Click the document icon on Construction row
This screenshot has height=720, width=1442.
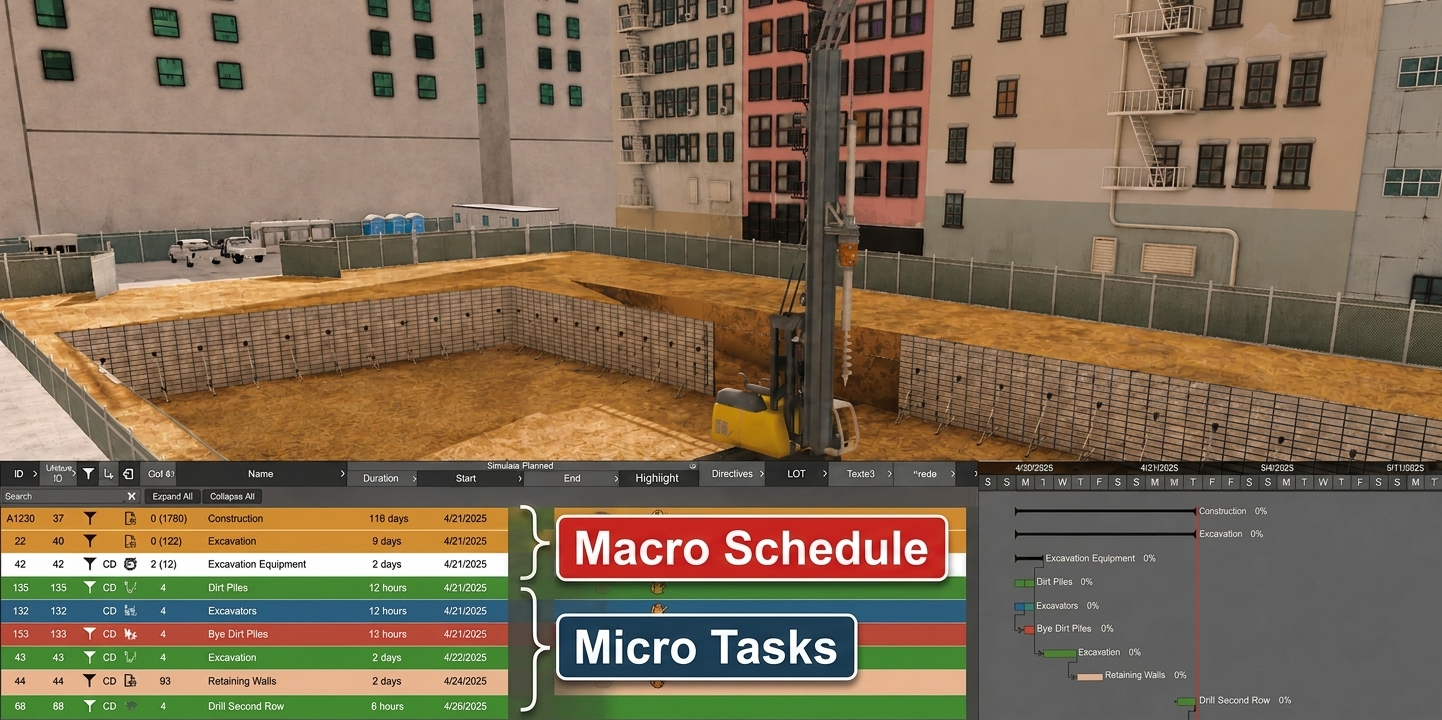pyautogui.click(x=130, y=518)
